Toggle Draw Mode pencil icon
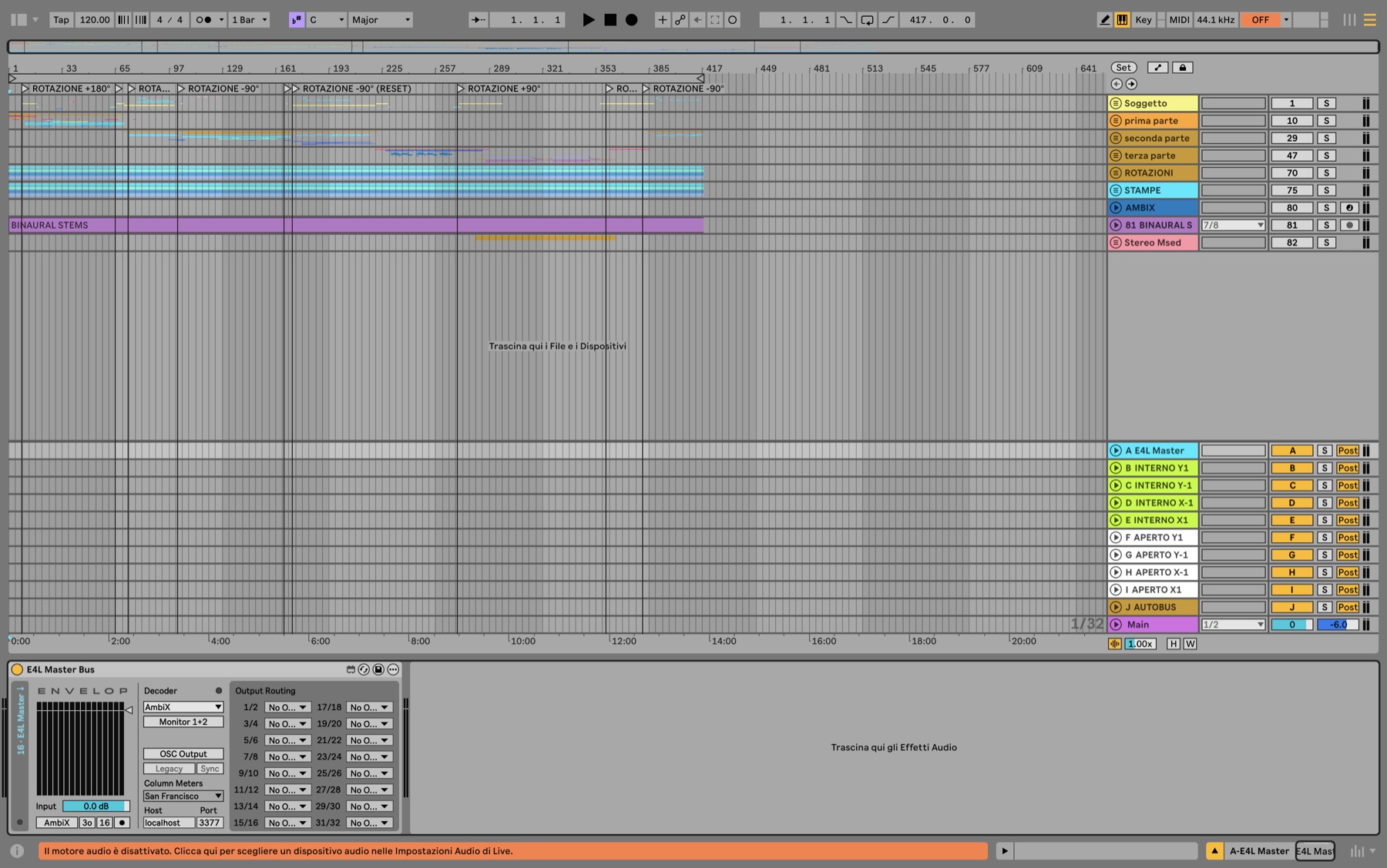The height and width of the screenshot is (868, 1387). [x=1104, y=20]
